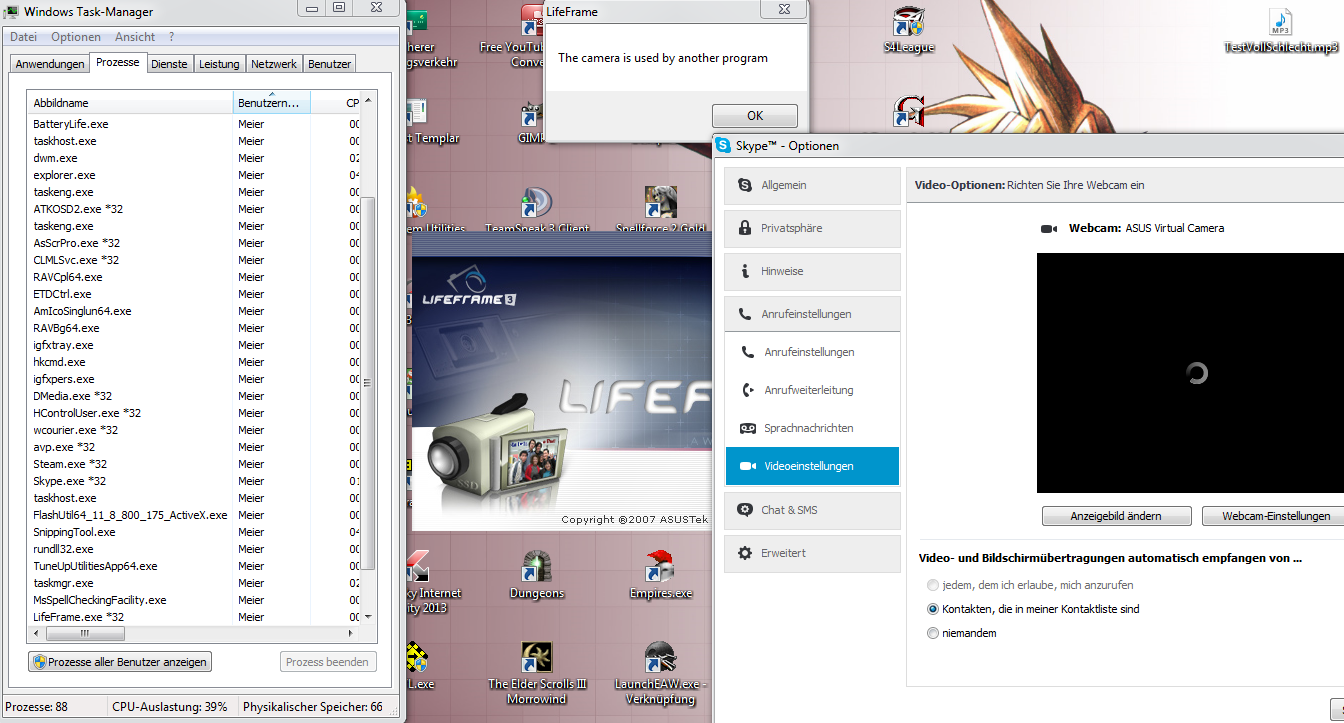Click the Prozess beenden button
This screenshot has width=1344, height=723.
point(328,662)
